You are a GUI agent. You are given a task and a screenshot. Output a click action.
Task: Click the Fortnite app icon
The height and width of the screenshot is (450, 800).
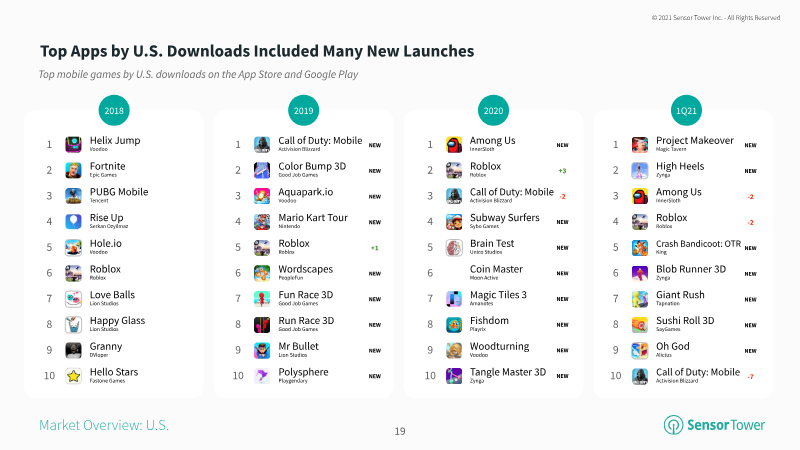pos(73,170)
